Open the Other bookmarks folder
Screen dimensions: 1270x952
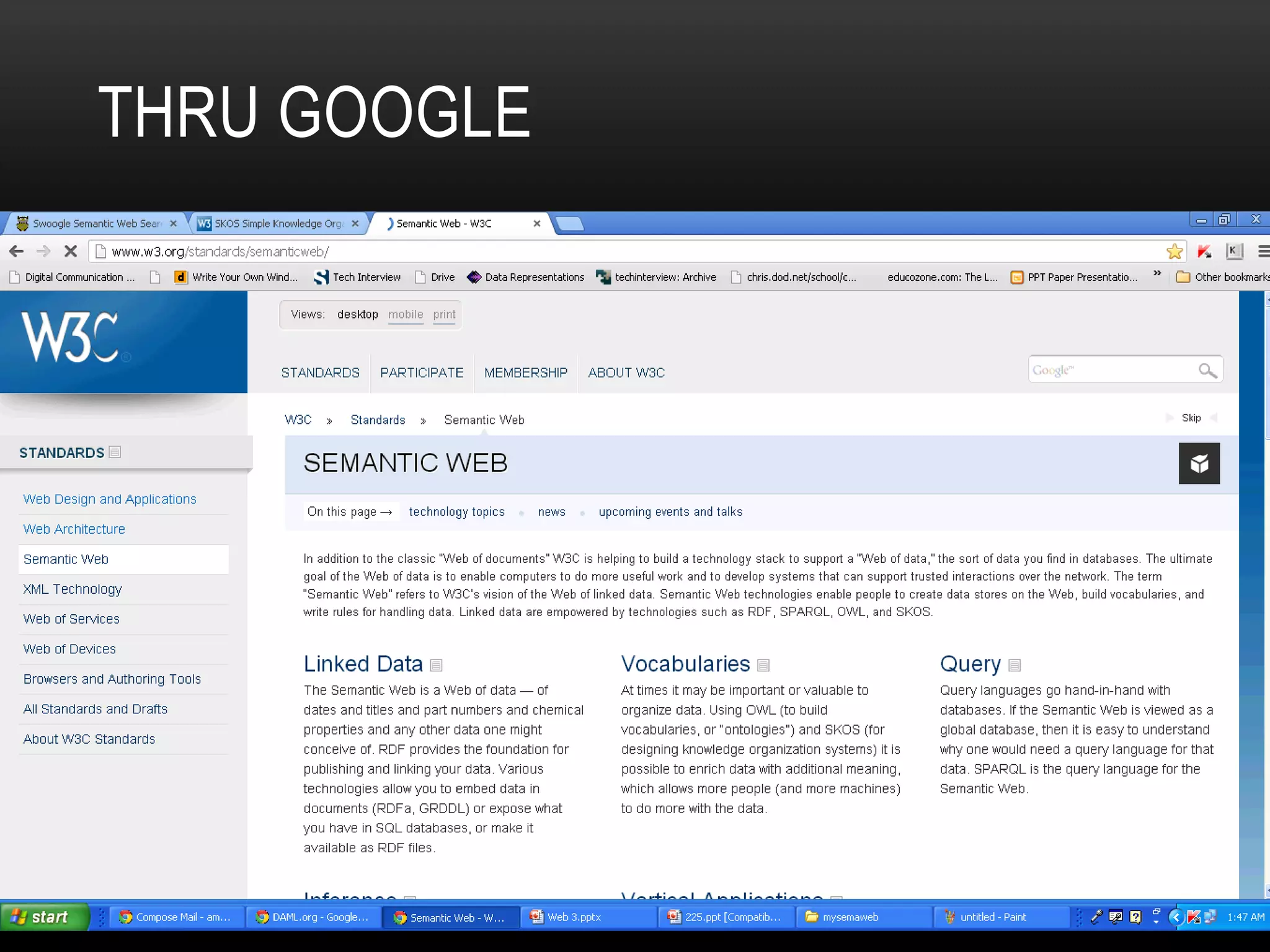pos(1222,277)
